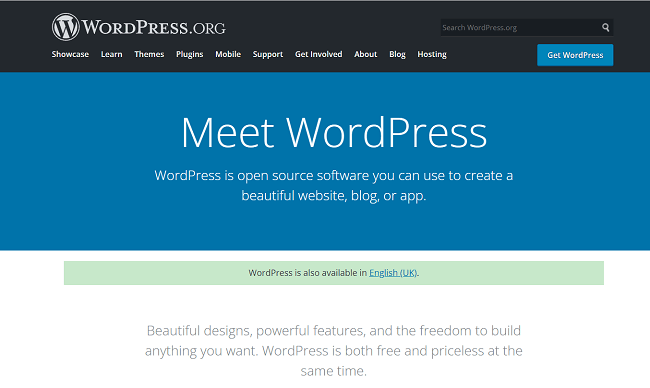Visit the Get Involved page
This screenshot has width=650, height=388.
[319, 54]
